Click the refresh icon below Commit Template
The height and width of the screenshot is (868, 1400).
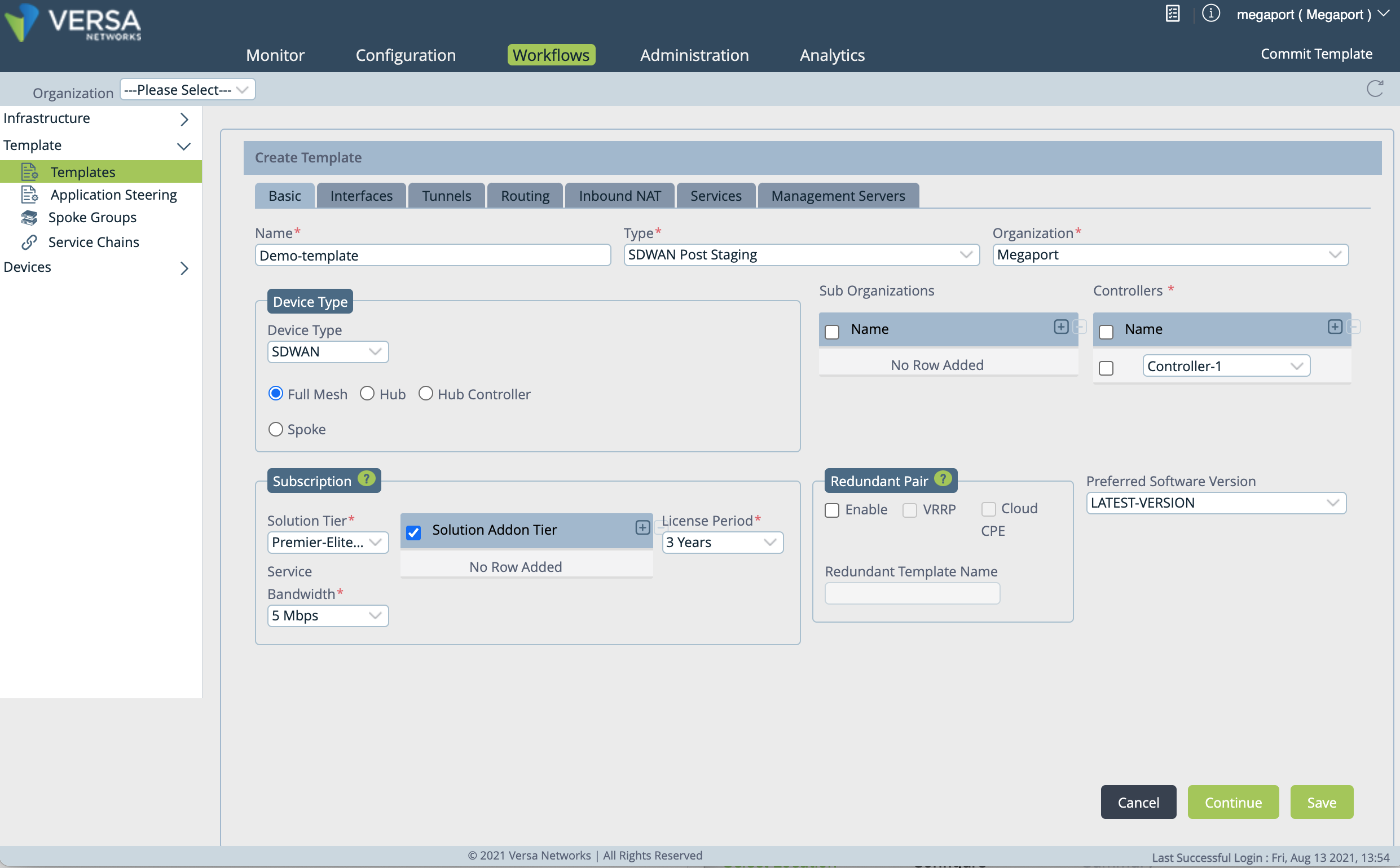pyautogui.click(x=1374, y=89)
